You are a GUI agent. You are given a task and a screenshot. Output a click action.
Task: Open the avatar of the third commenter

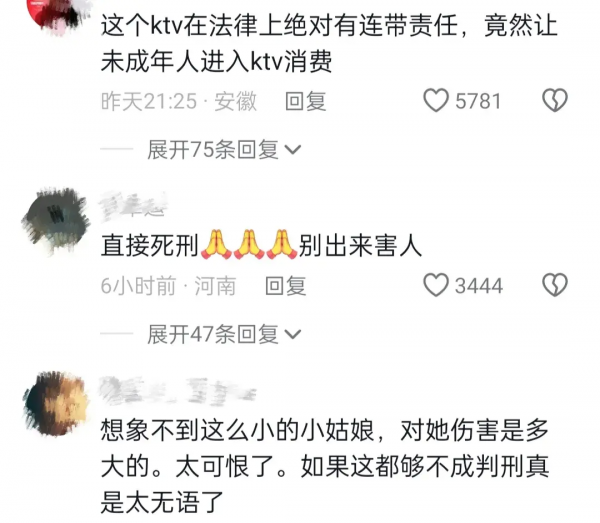tap(56, 404)
